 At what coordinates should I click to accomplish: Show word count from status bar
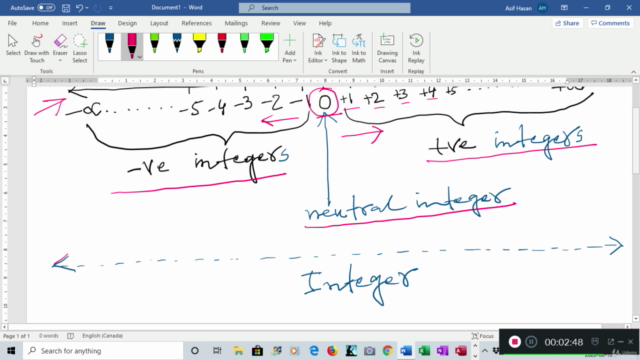[x=49, y=336]
